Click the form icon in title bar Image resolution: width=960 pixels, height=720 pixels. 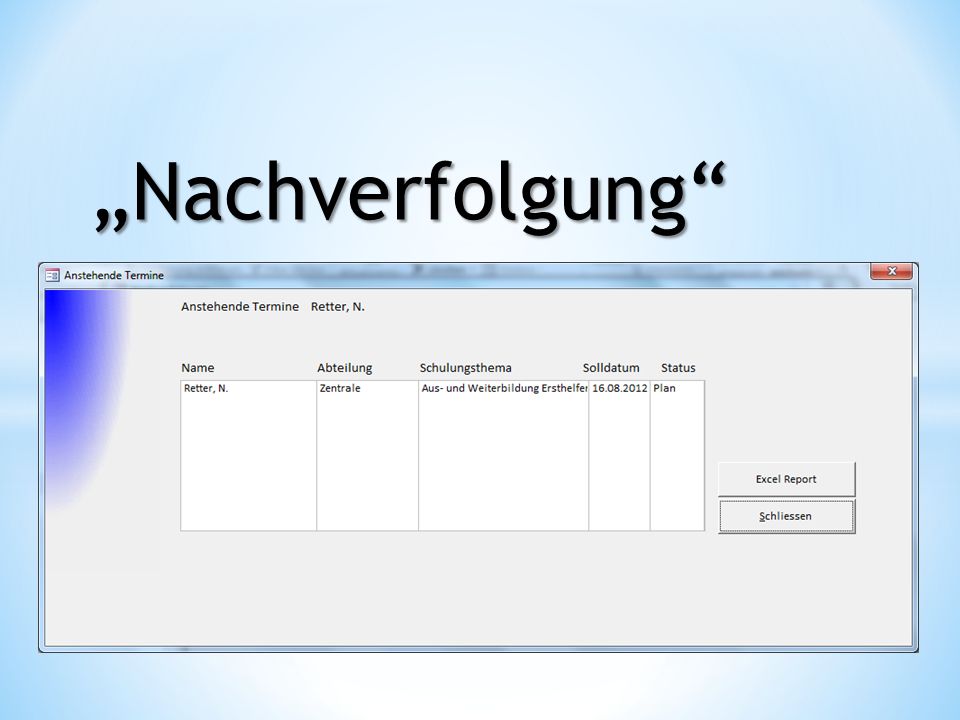point(53,276)
